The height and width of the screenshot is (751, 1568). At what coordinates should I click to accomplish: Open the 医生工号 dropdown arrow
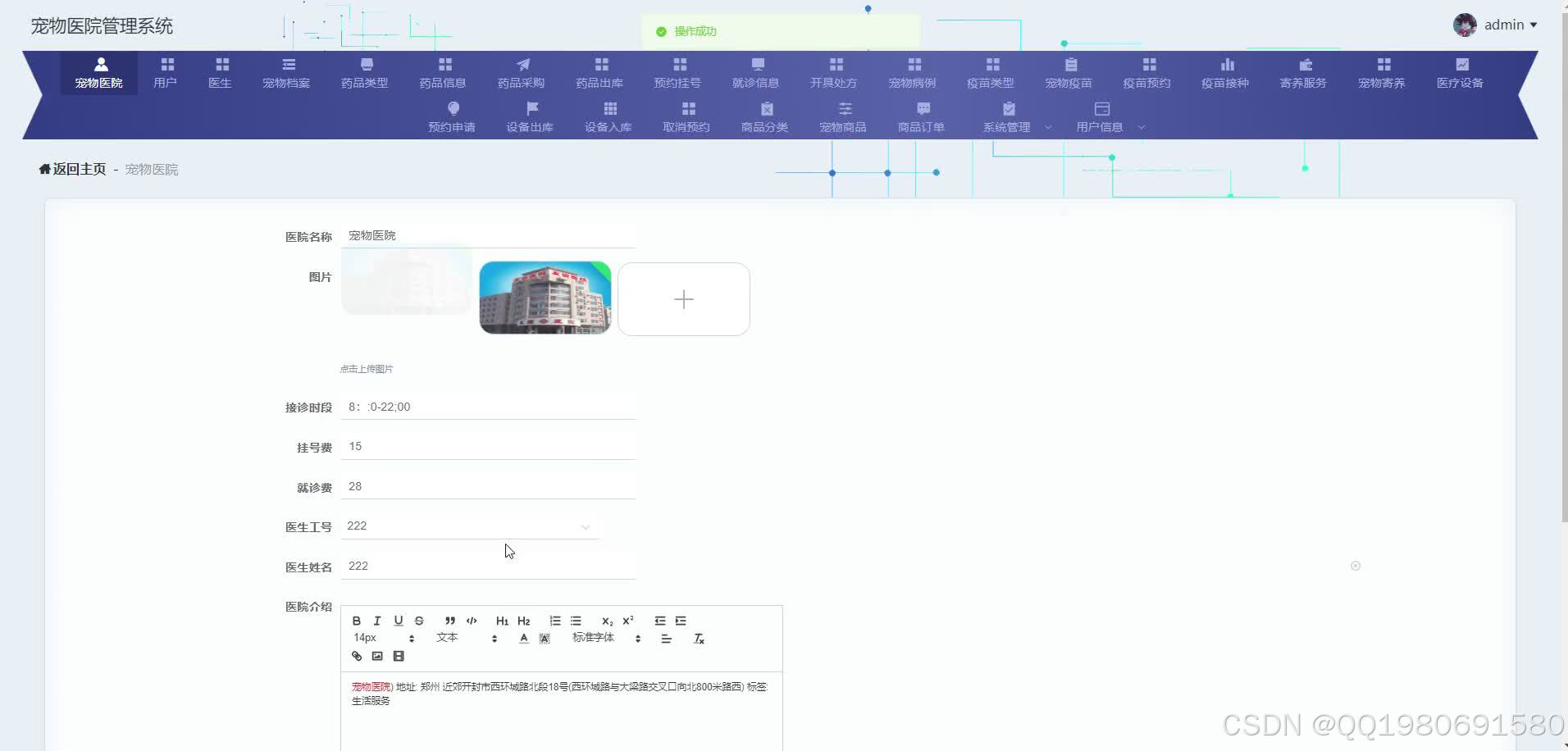585,527
